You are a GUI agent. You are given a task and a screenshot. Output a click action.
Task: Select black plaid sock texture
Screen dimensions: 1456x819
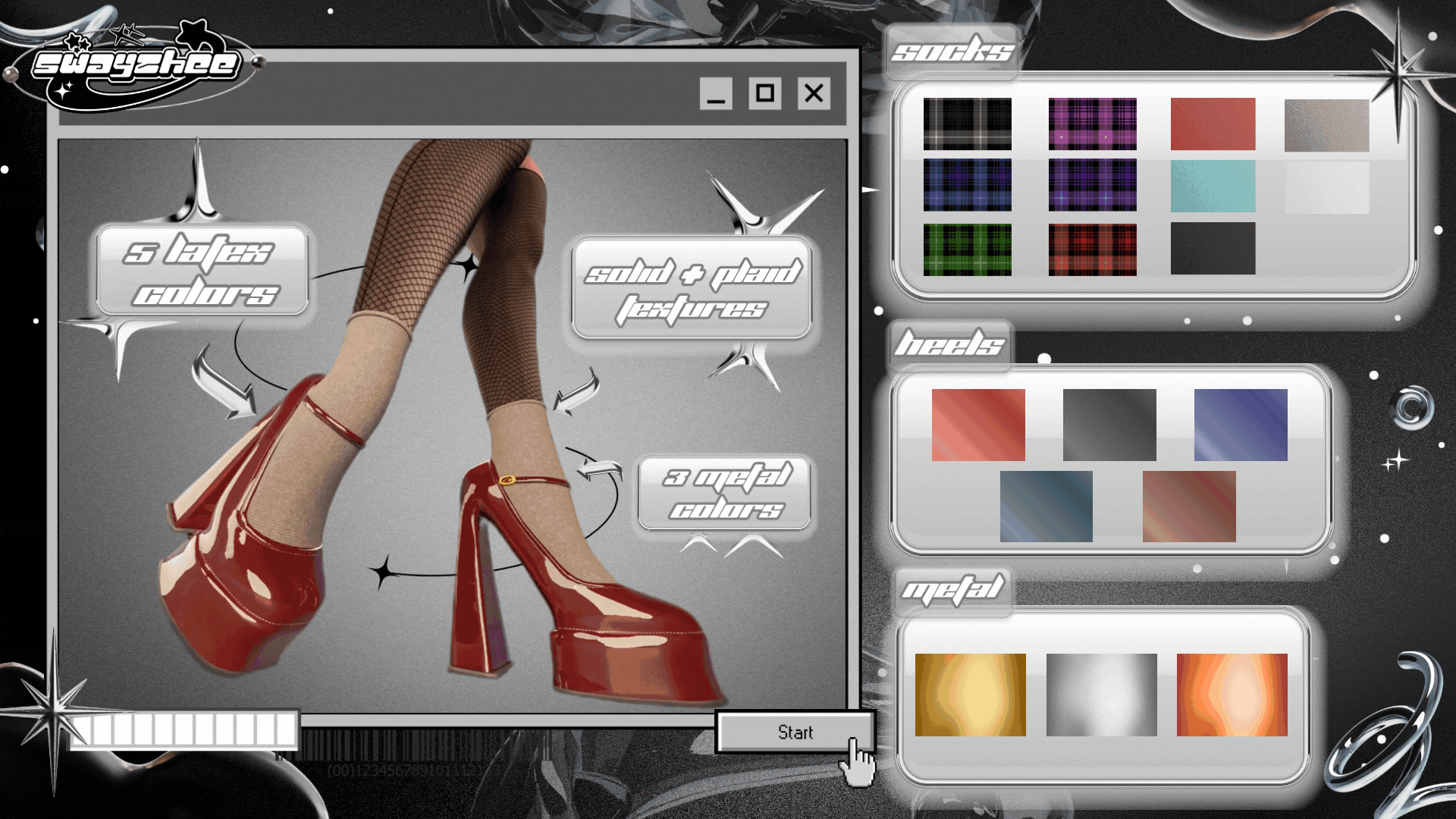(x=967, y=124)
